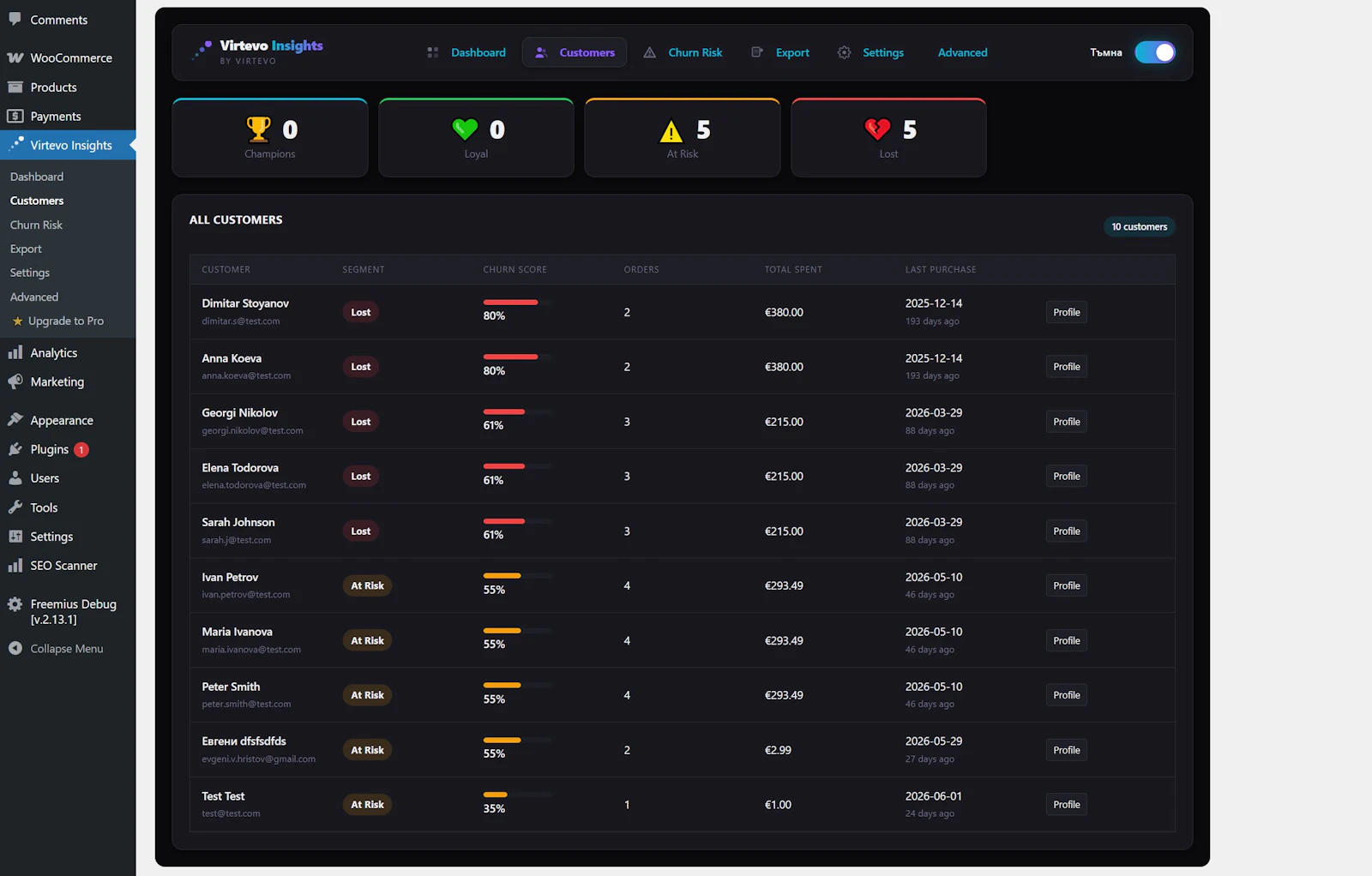Click the email elena.todorova@test.com
Viewport: 1372px width, 876px height.
[254, 485]
